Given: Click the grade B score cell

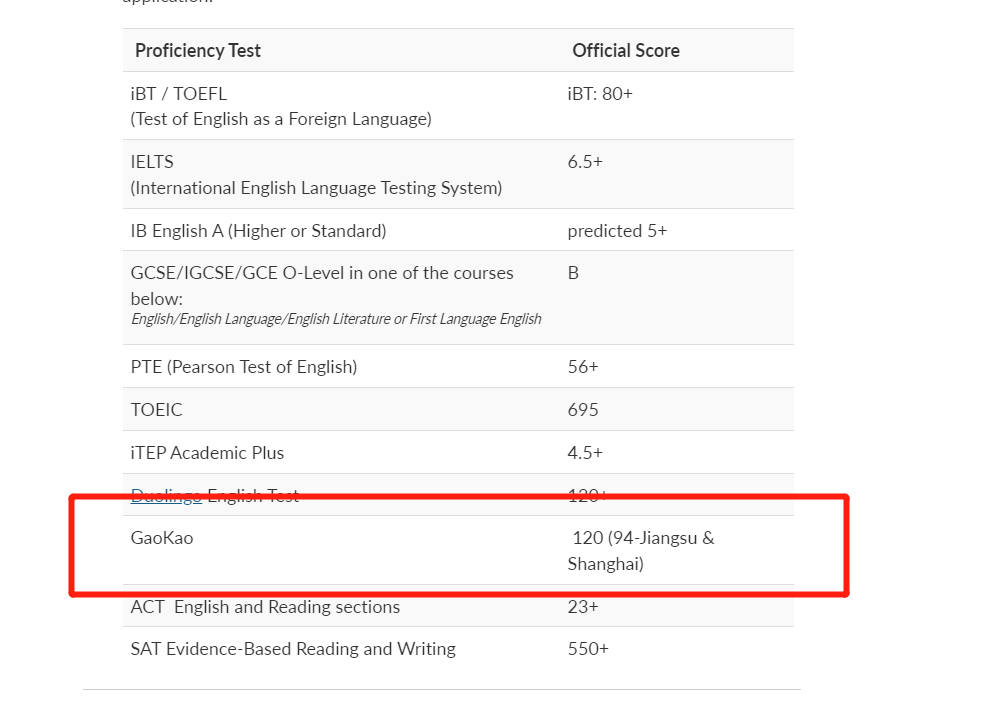Looking at the screenshot, I should click(x=573, y=273).
